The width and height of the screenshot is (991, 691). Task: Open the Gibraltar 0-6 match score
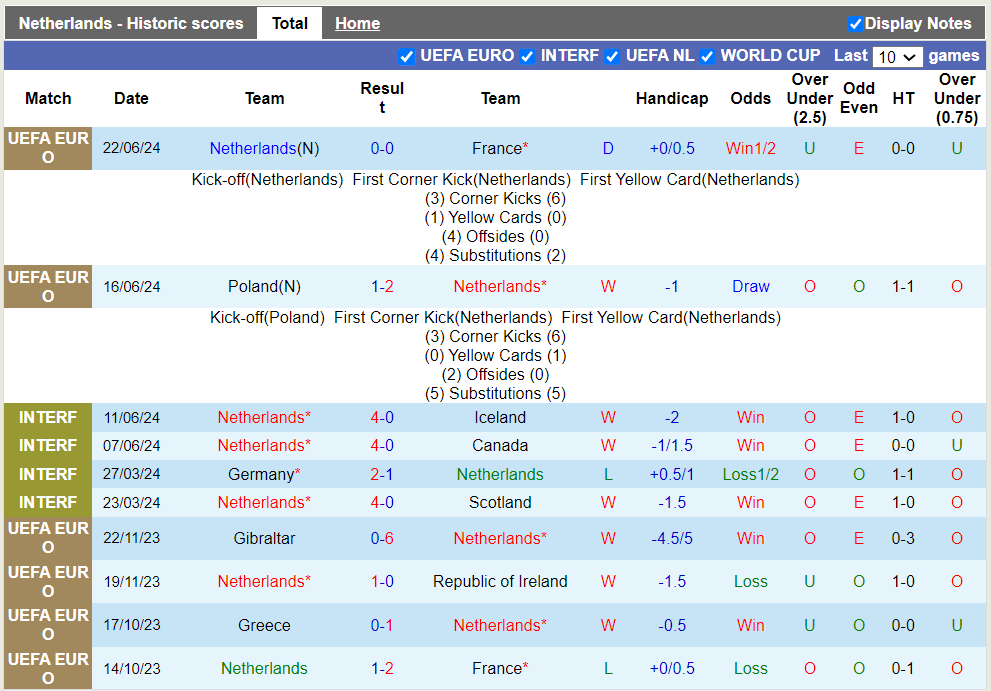382,538
